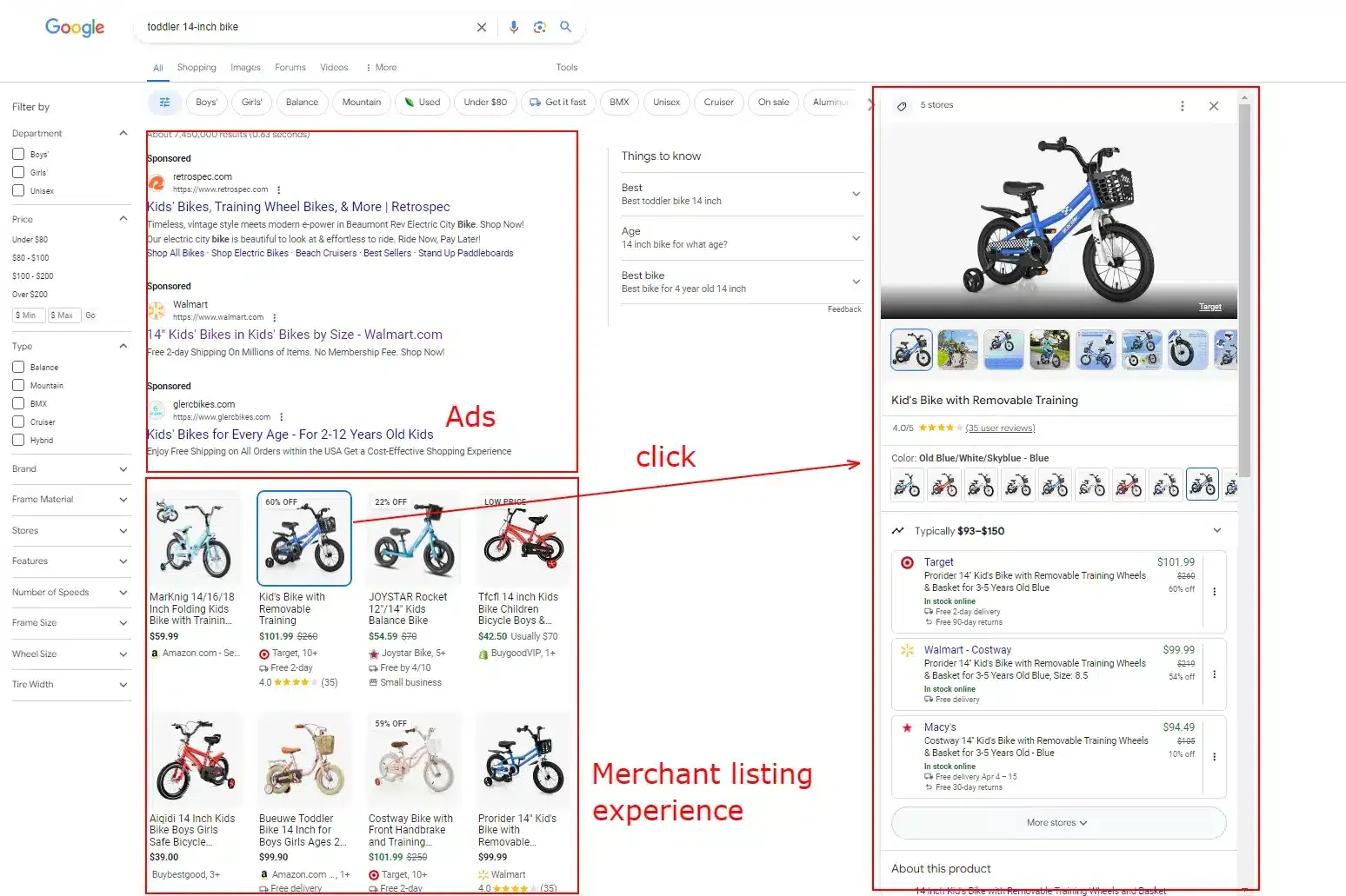Click the microphone icon for voice search
The image size is (1346, 896).
point(513,27)
